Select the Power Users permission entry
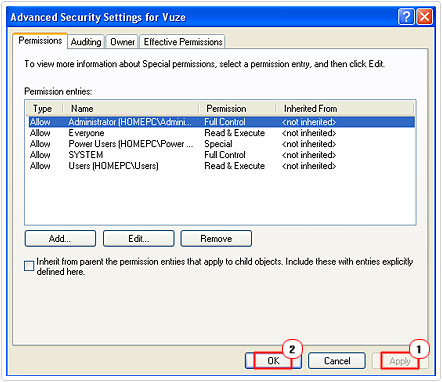Viewport: 442px width, 382px height. pyautogui.click(x=221, y=144)
